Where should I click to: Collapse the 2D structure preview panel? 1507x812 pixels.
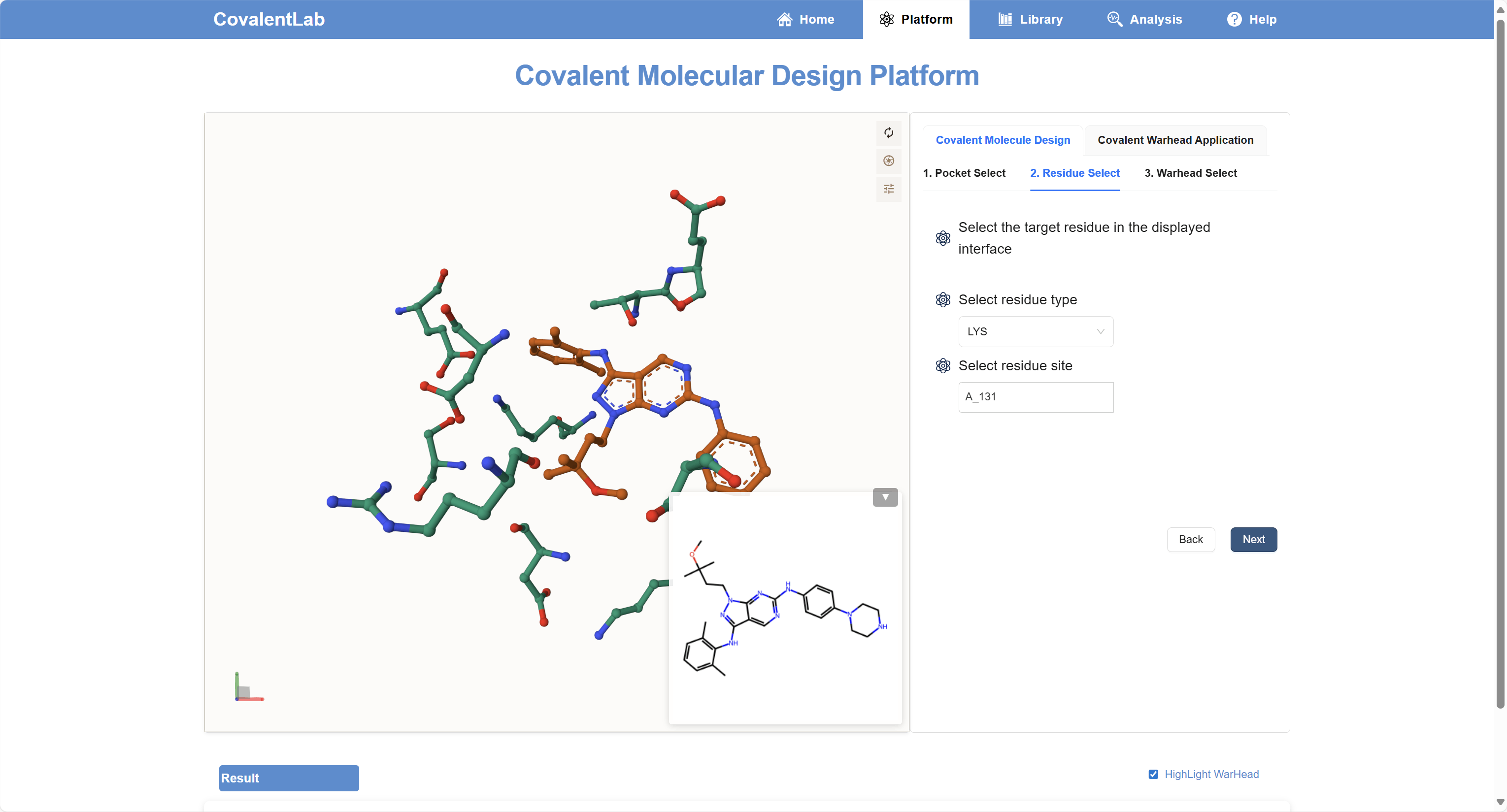click(x=885, y=497)
